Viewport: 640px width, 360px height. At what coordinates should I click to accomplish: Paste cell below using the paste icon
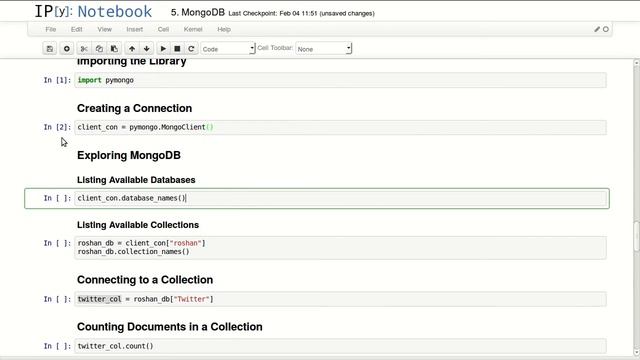114,49
